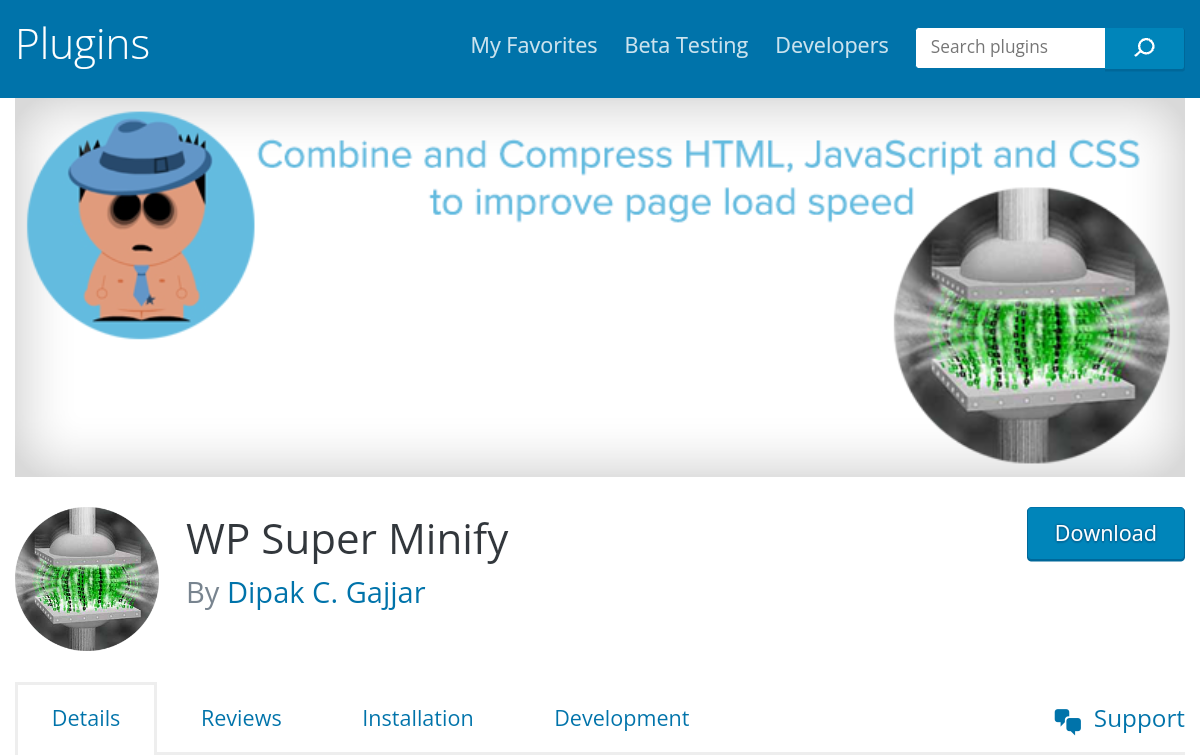Image resolution: width=1200 pixels, height=755 pixels.
Task: Switch to the Reviews tab
Action: [241, 718]
